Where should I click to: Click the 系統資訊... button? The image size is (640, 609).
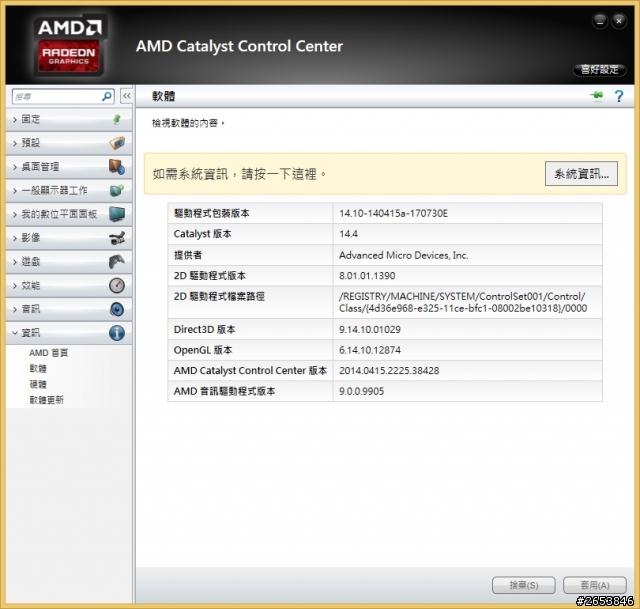(x=581, y=174)
